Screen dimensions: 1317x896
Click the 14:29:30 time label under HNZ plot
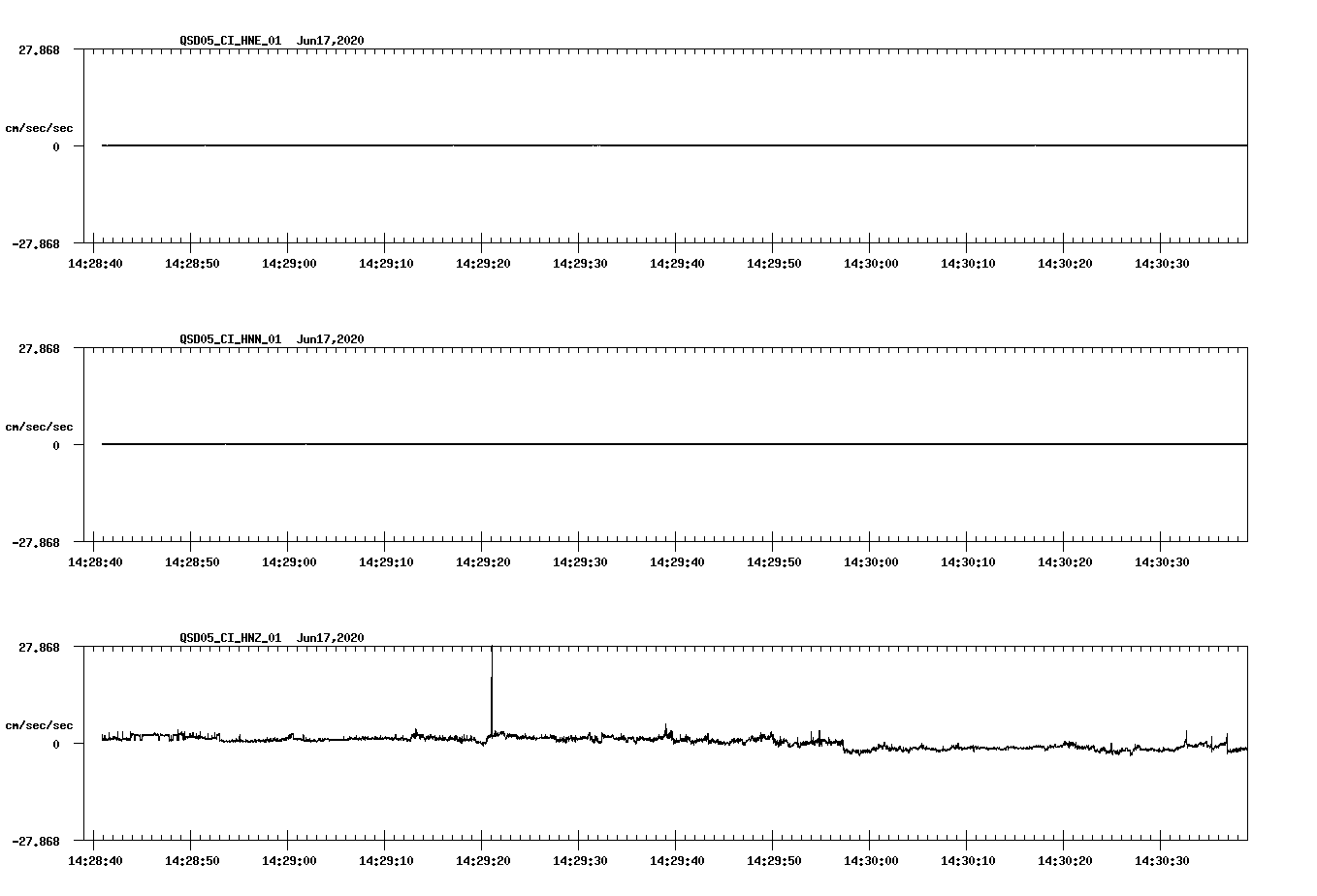pyautogui.click(x=580, y=861)
